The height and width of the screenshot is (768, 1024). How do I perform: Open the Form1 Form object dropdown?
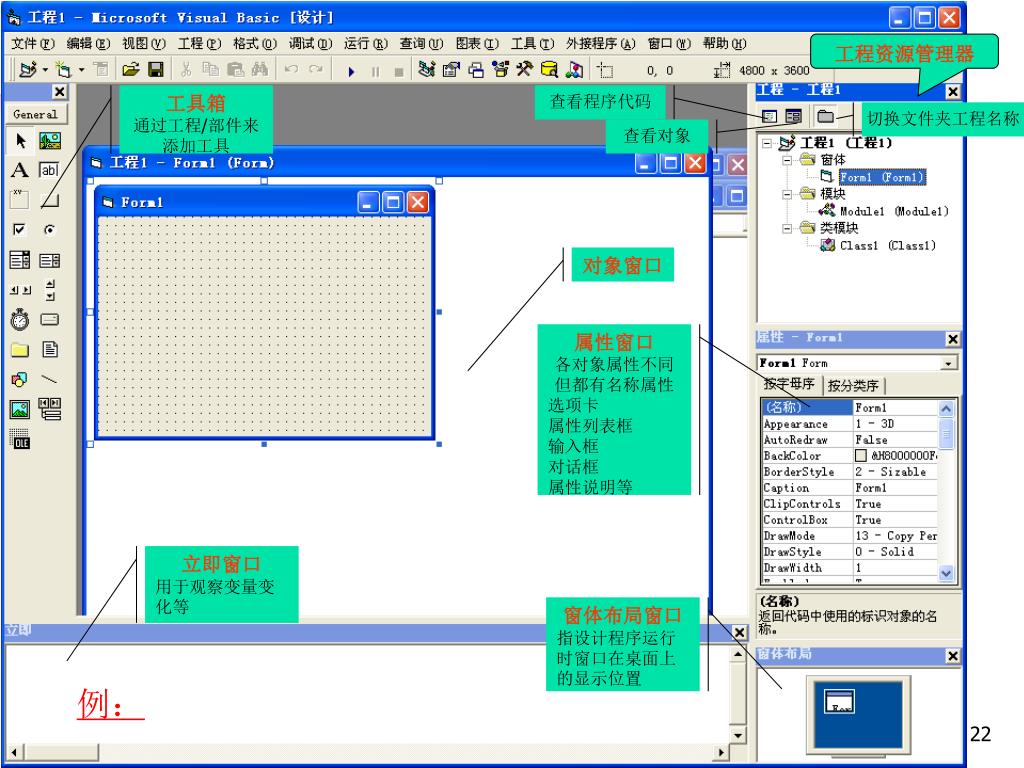pos(948,363)
